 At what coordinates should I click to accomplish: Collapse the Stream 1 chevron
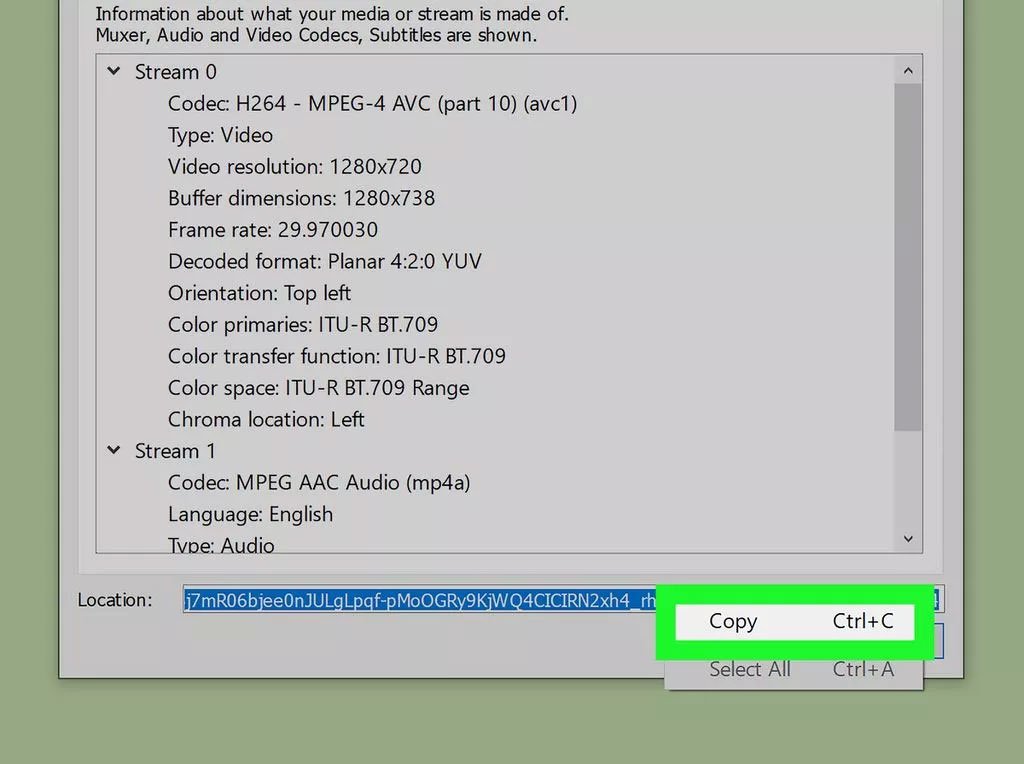click(114, 451)
